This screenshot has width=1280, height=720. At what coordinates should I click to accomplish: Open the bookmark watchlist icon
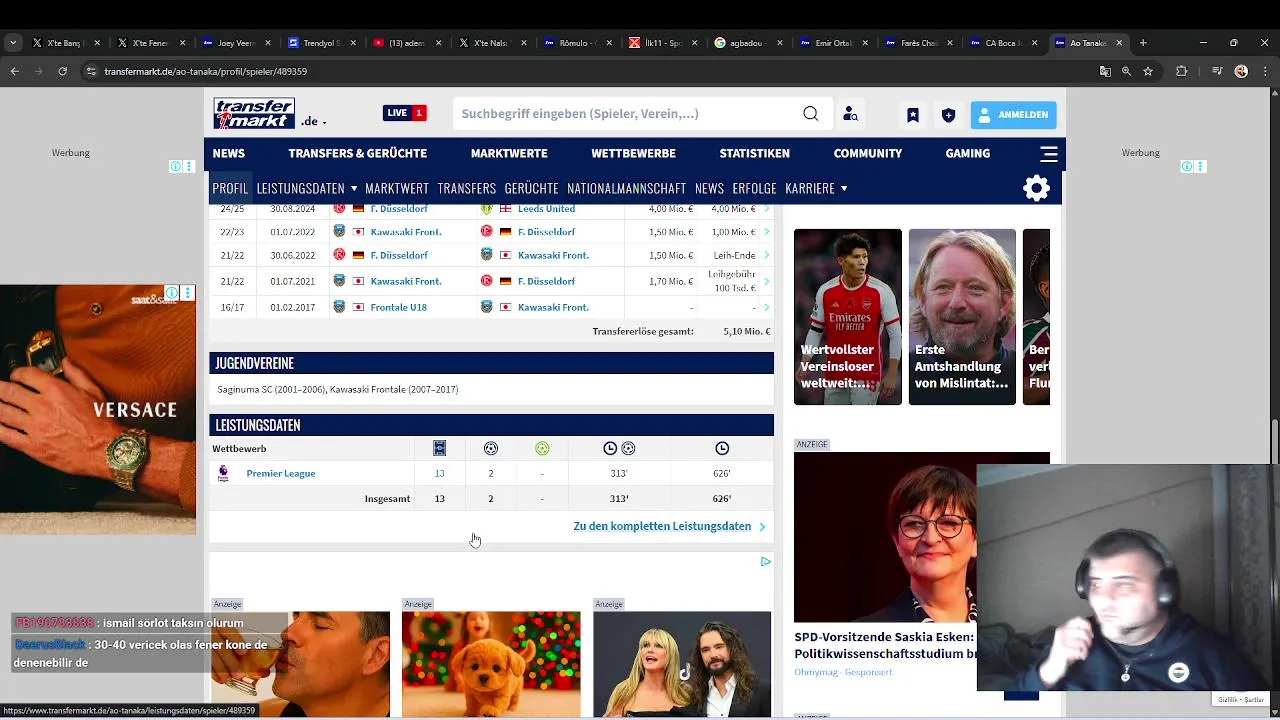[x=913, y=115]
